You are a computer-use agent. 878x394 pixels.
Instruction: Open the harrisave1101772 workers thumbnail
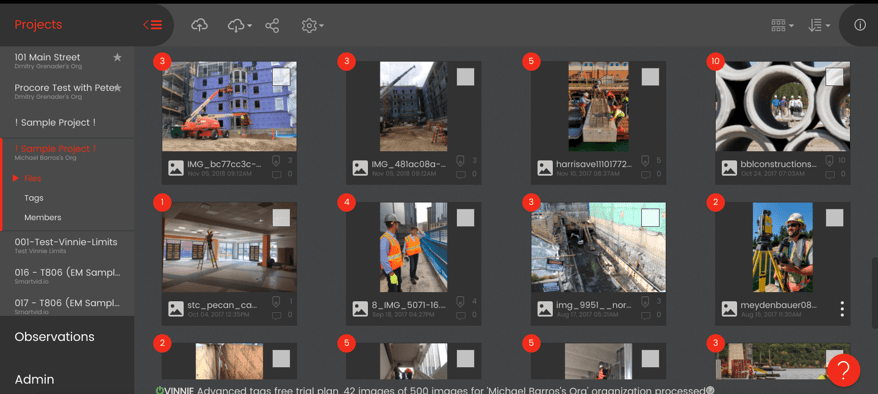[598, 106]
